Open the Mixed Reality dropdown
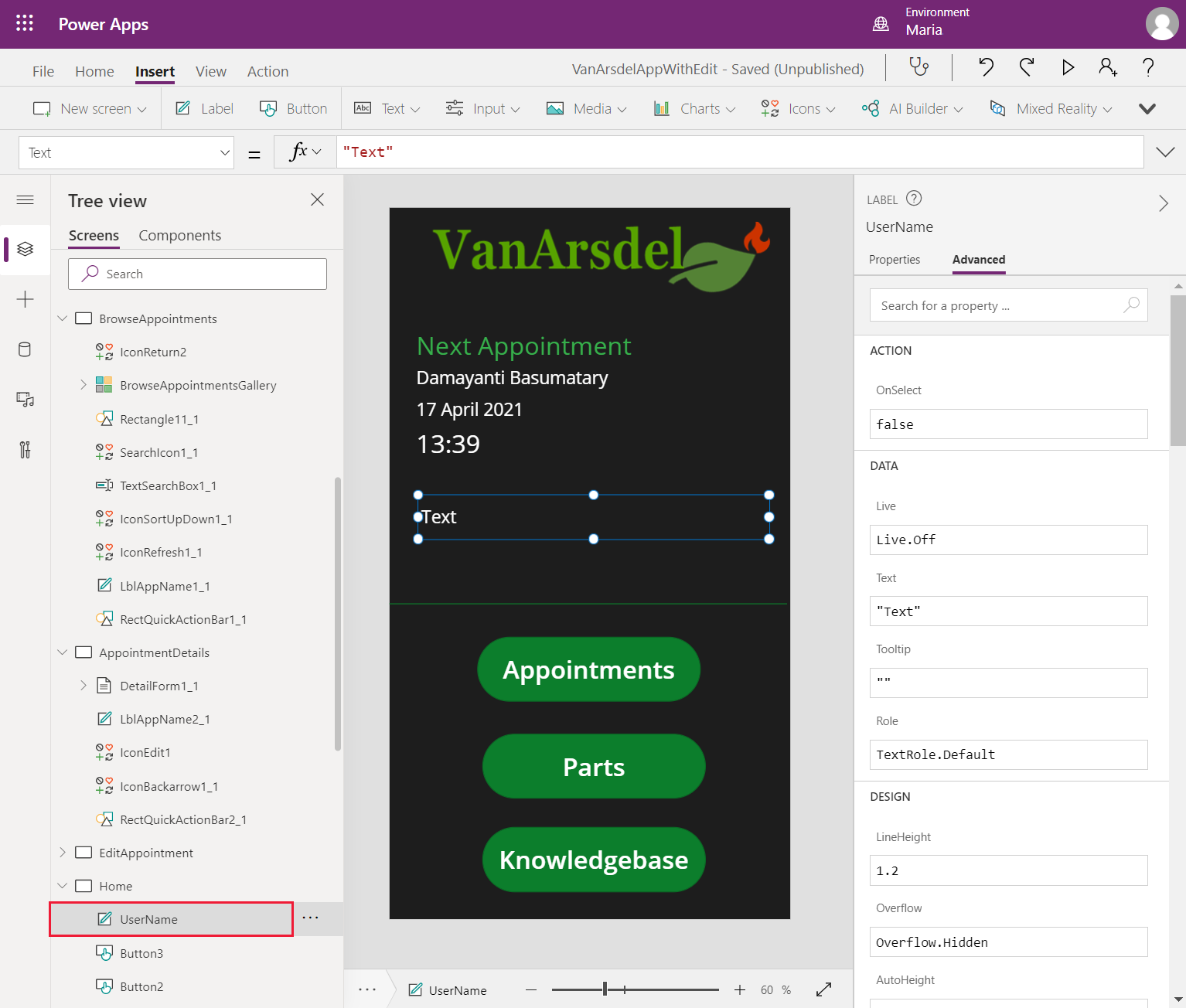The height and width of the screenshot is (1008, 1186). pos(1051,108)
